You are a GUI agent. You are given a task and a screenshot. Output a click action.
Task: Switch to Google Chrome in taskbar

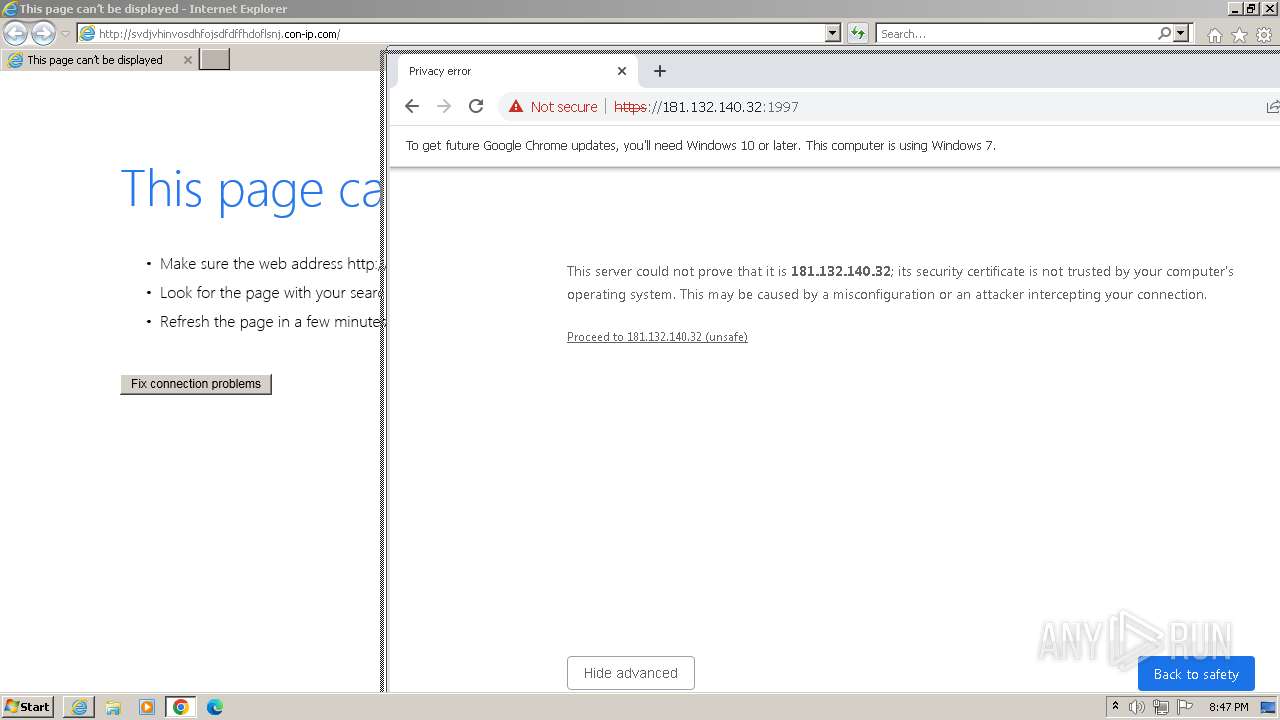click(181, 707)
